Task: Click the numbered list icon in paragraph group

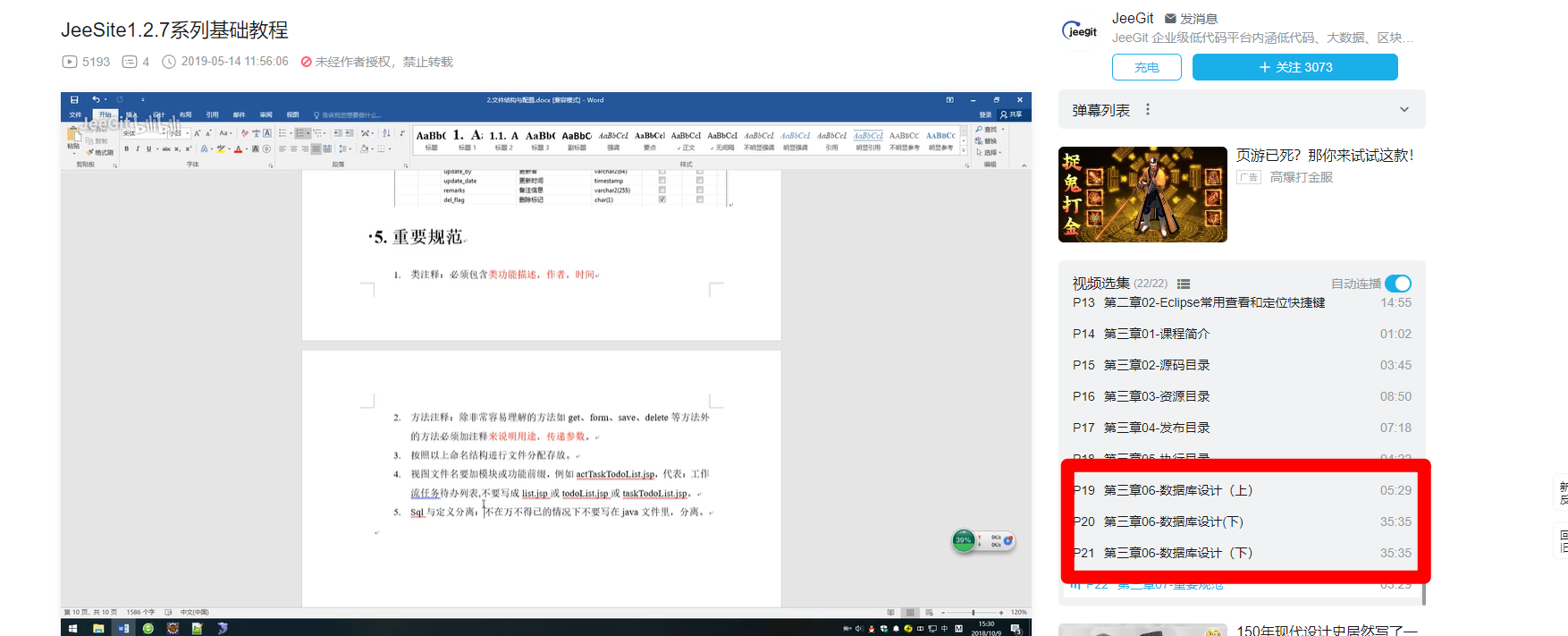Action: pos(299,133)
